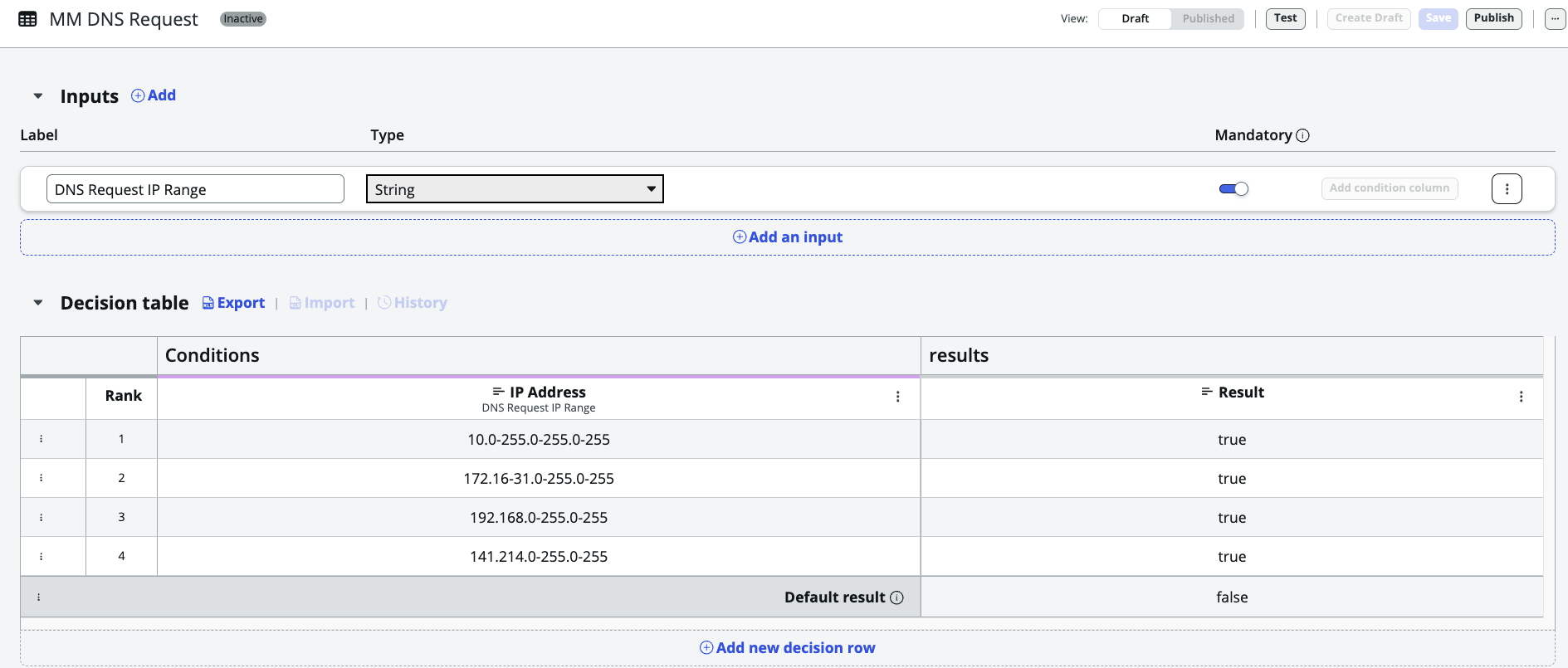Click the Publish button

(x=1493, y=18)
